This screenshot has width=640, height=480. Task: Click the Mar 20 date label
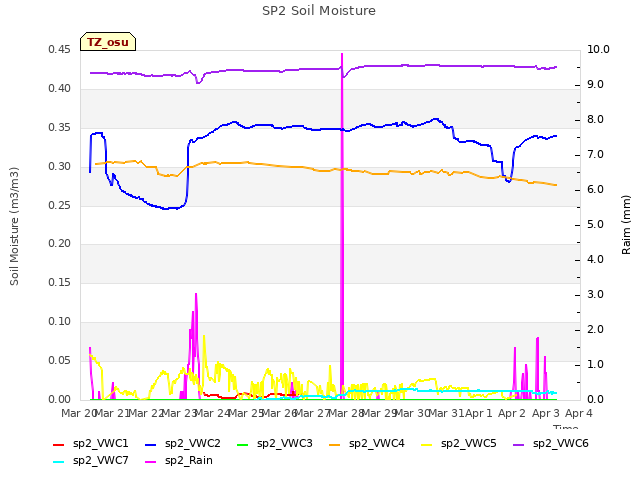(78, 414)
